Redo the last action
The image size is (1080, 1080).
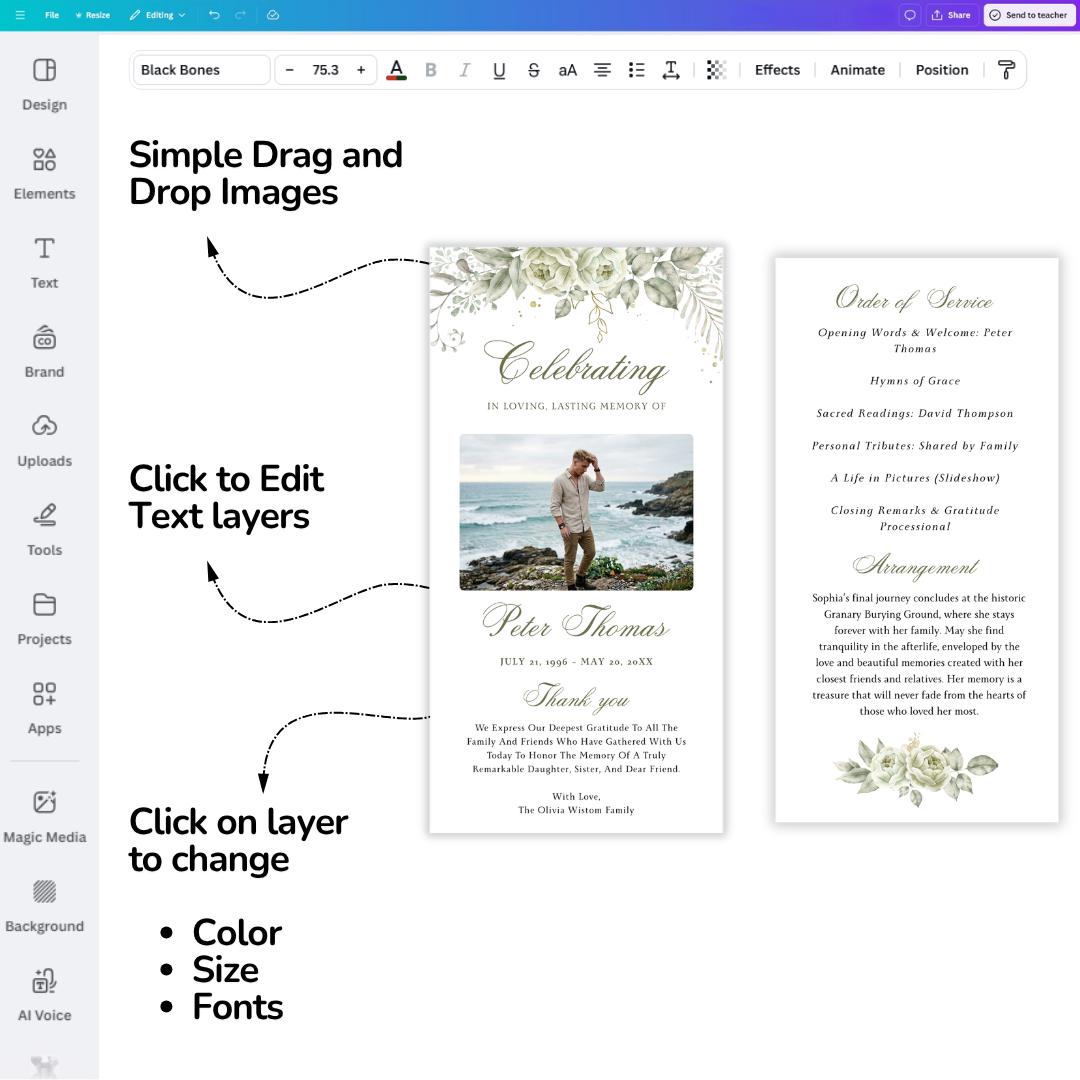[x=240, y=15]
